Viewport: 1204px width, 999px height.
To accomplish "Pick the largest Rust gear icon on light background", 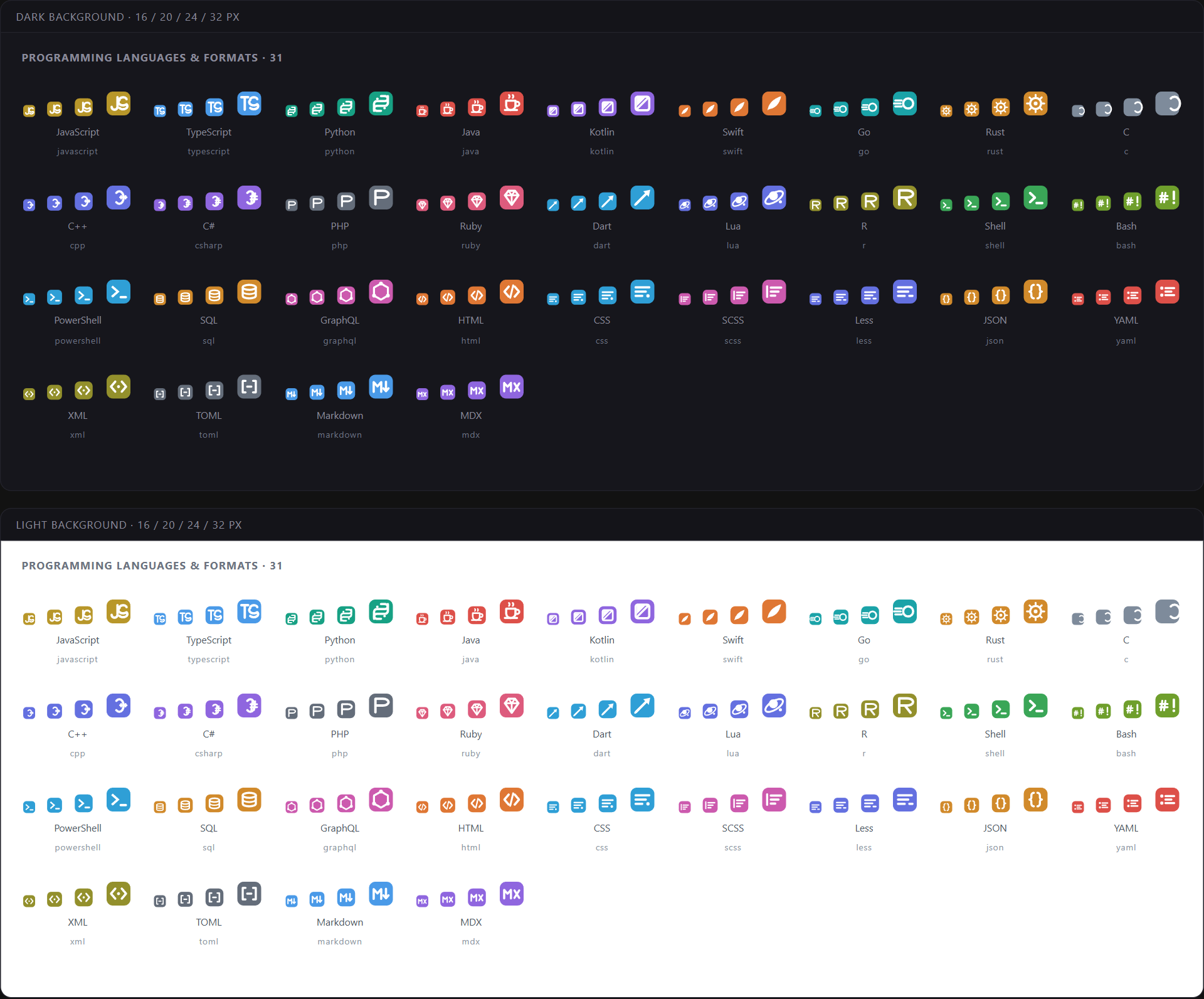I will click(x=1036, y=611).
